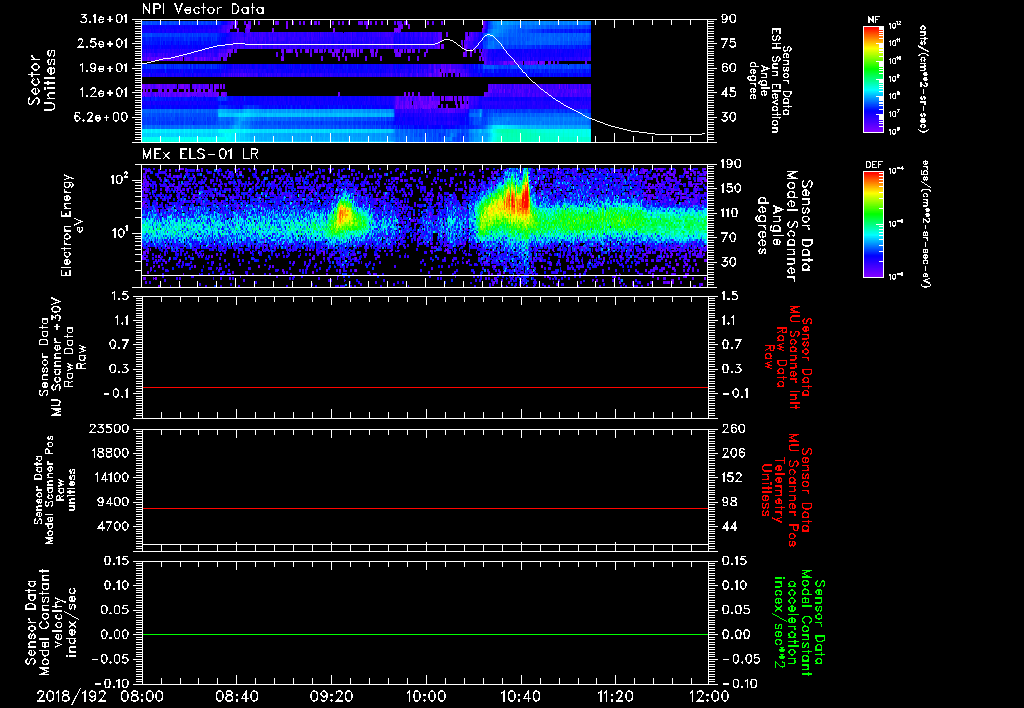1024x708 pixels.
Task: Click the green Model Constant acceleration axis title
Action: 799,624
